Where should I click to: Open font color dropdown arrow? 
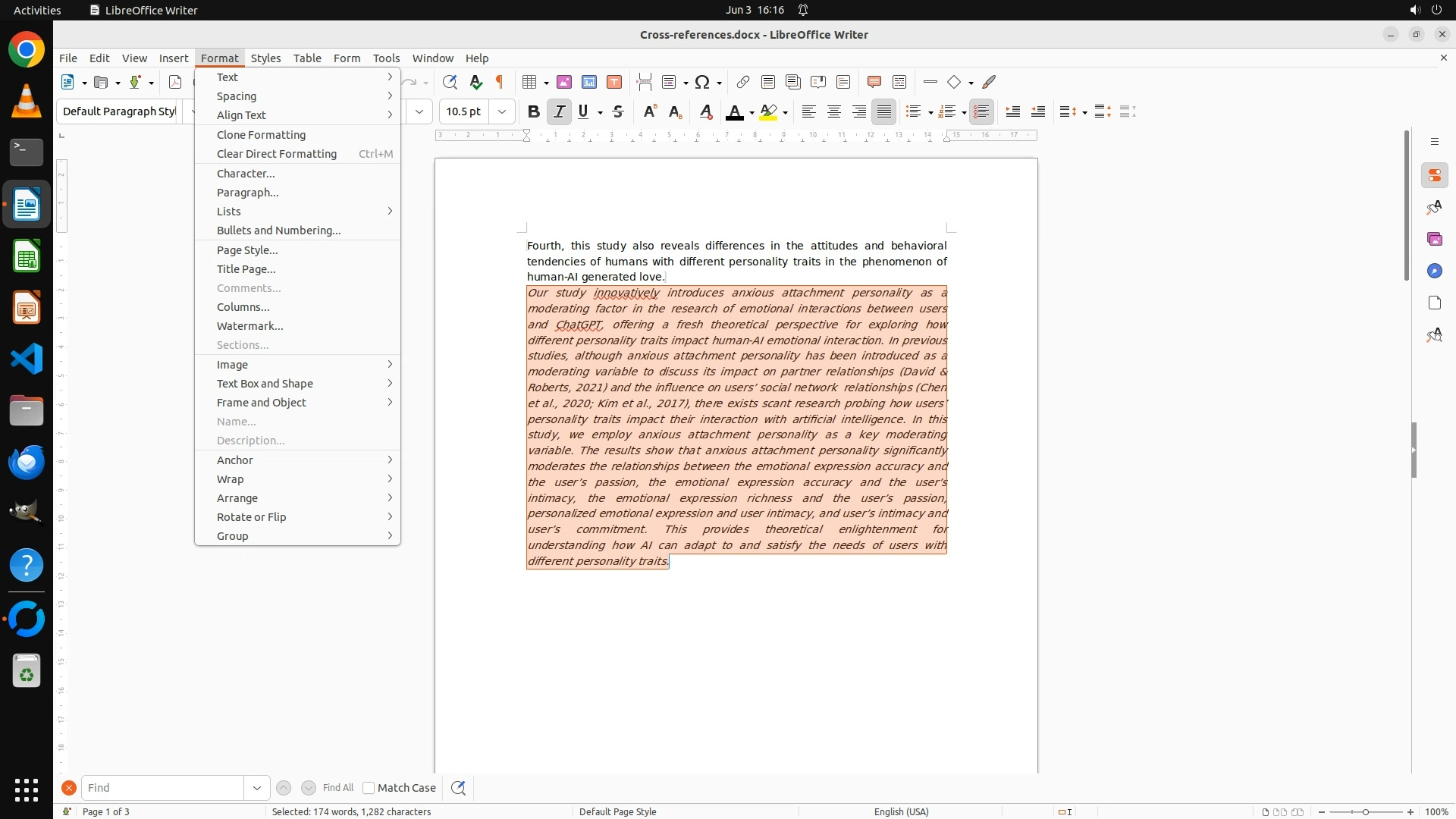point(752,113)
